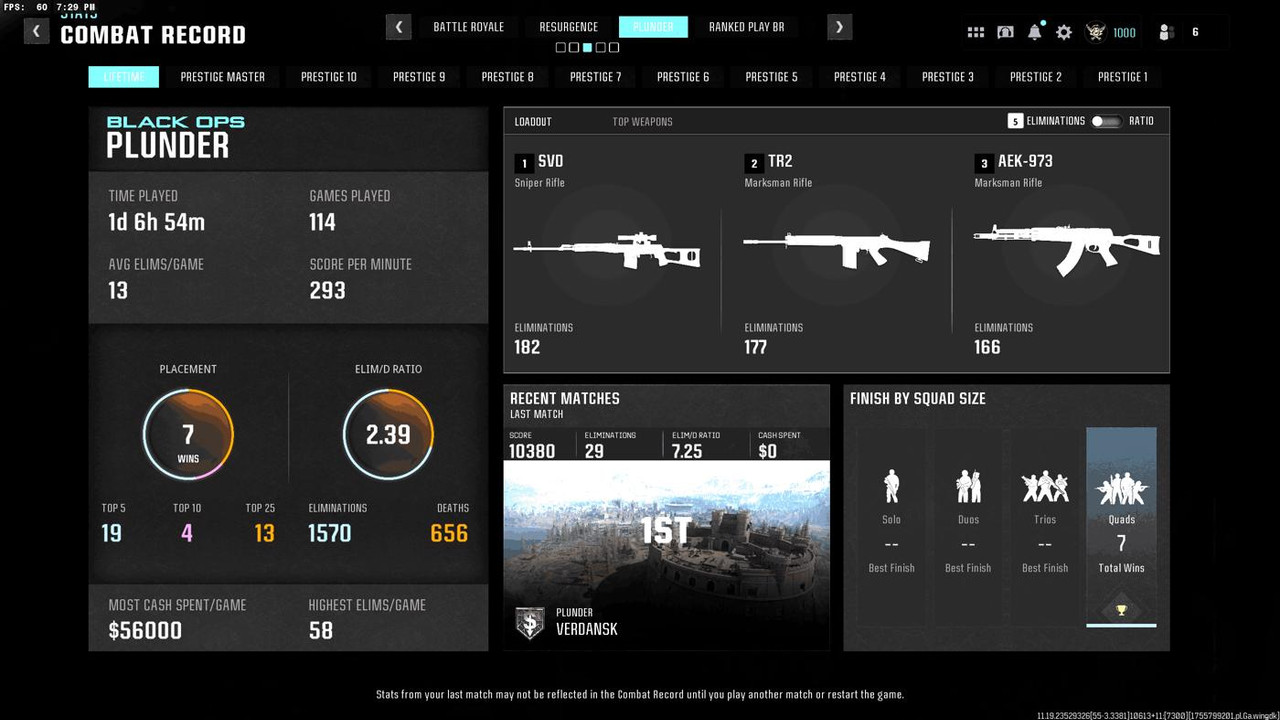Click the first page indicator square
This screenshot has height=720, width=1280.
click(561, 47)
